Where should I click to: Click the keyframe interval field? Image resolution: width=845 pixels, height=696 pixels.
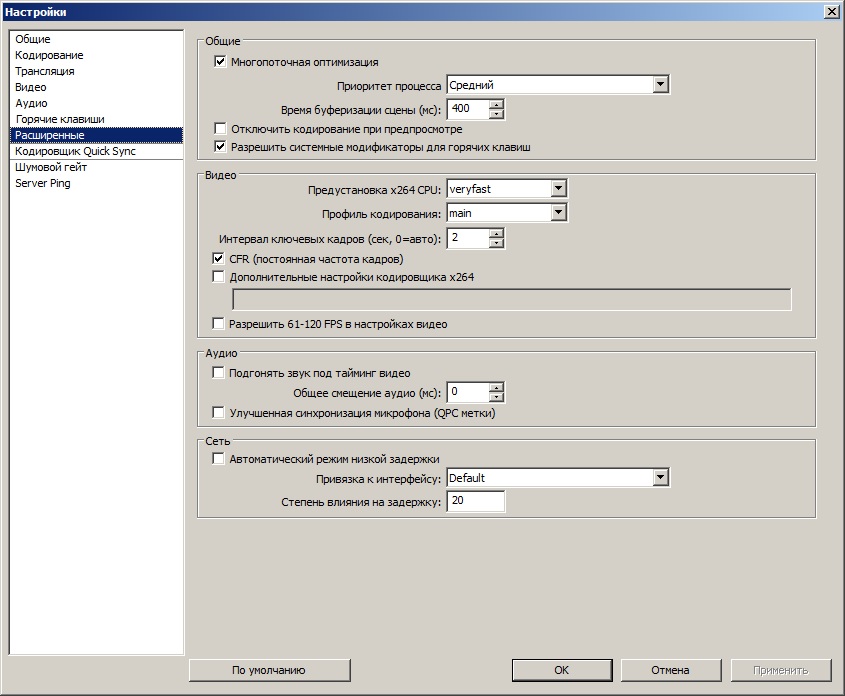(x=468, y=238)
